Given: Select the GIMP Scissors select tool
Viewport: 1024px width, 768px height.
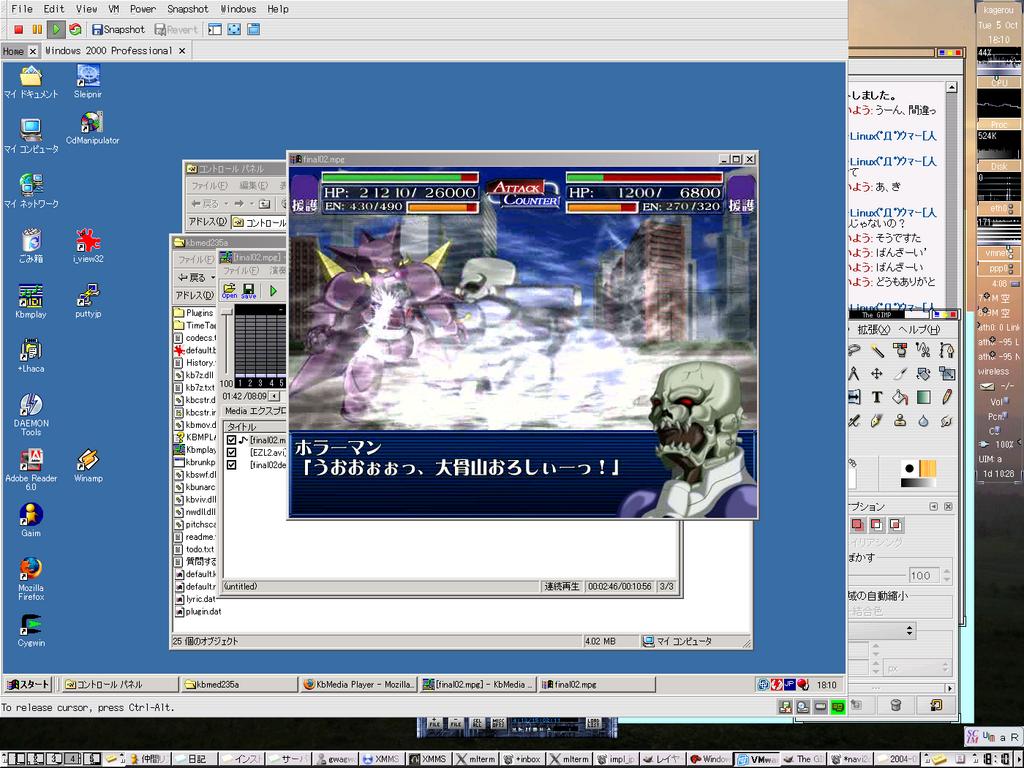Looking at the screenshot, I should (923, 351).
